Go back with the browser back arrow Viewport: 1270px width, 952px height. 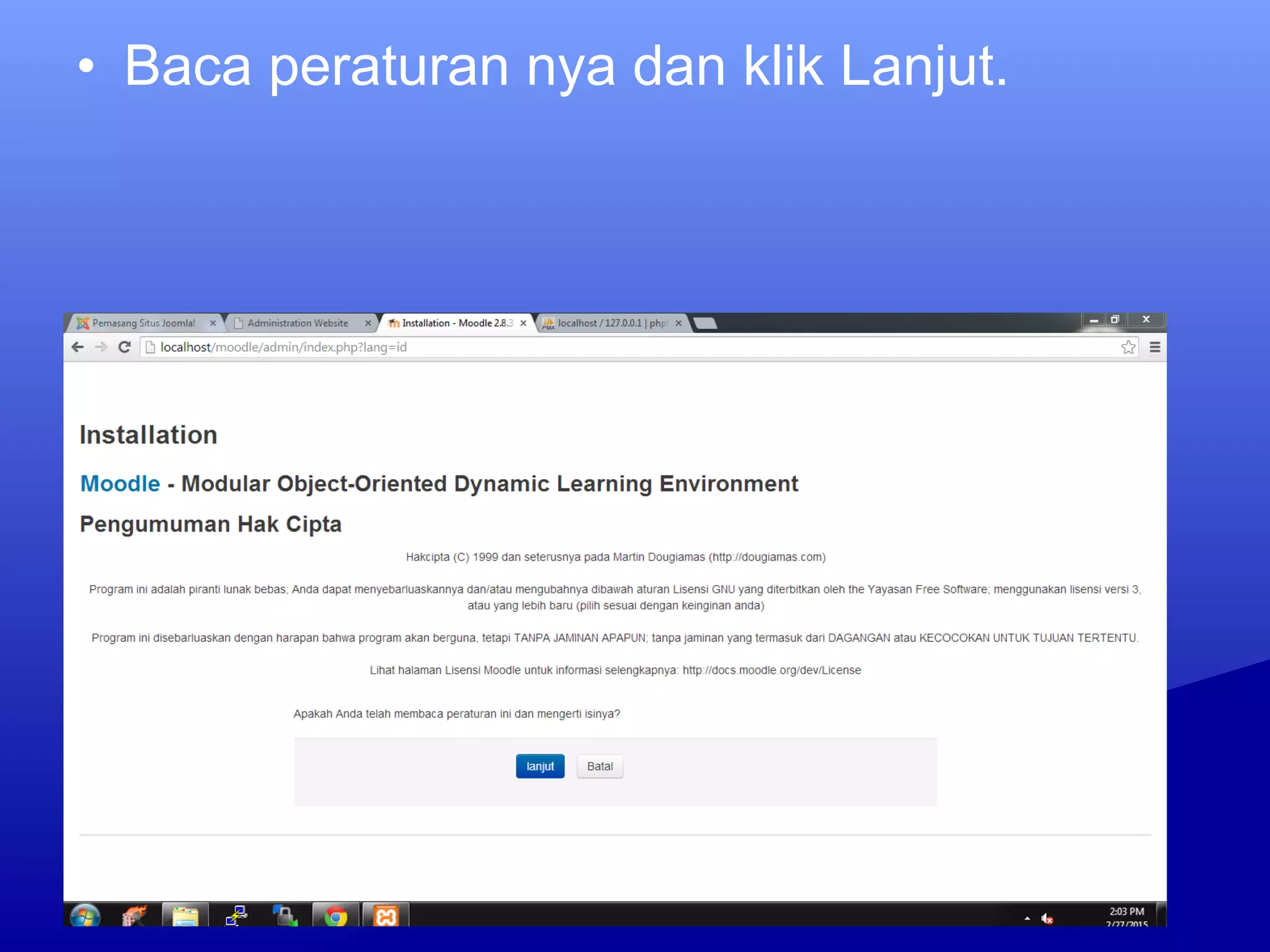[78, 347]
